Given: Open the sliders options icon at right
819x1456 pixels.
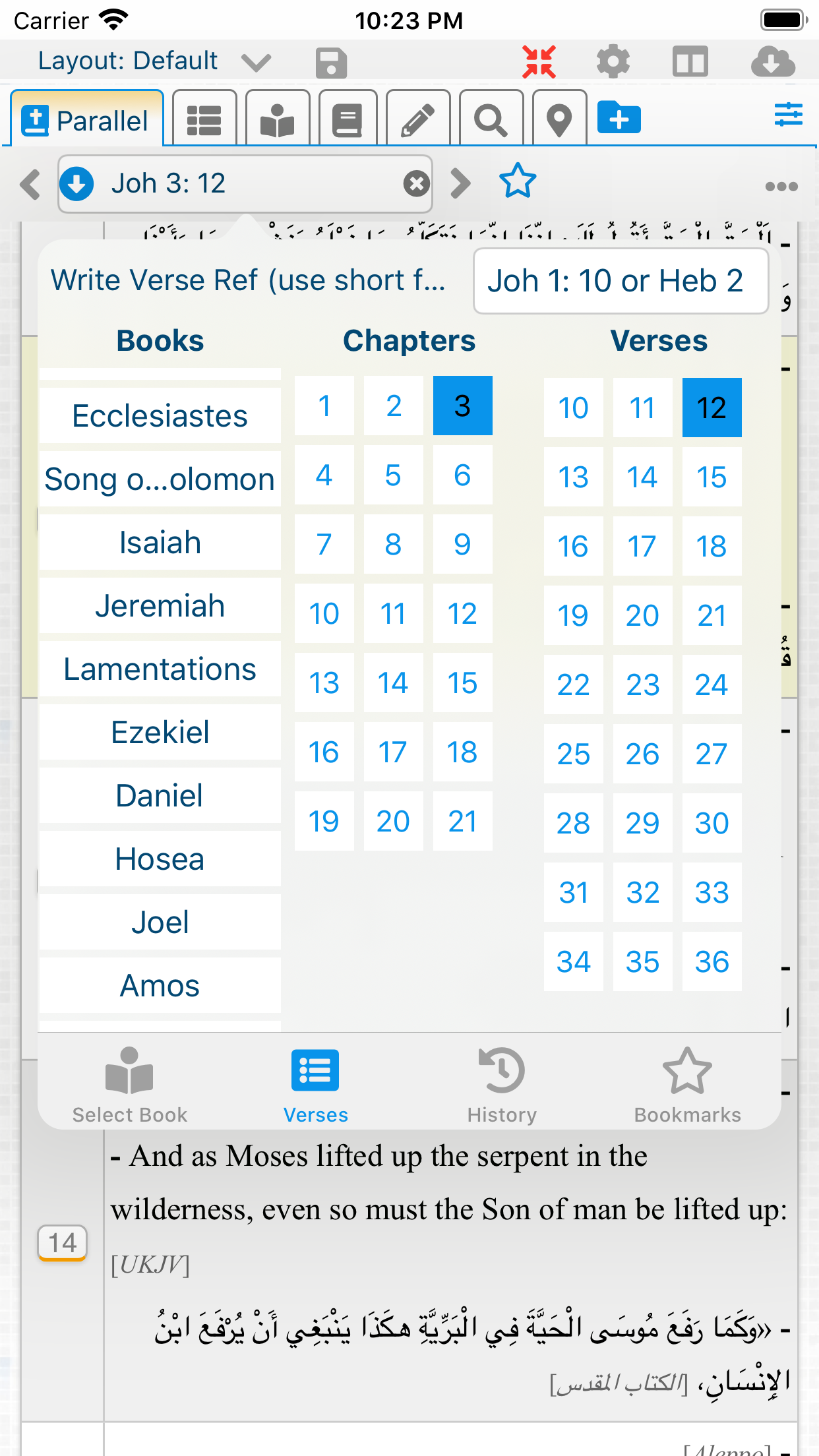Looking at the screenshot, I should (788, 115).
